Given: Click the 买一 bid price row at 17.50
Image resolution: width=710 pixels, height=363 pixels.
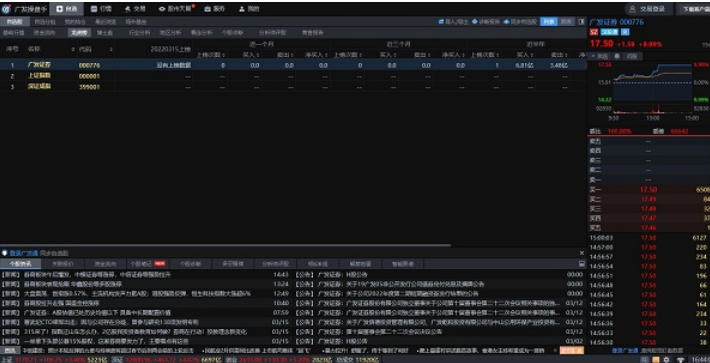Looking at the screenshot, I should 649,189.
